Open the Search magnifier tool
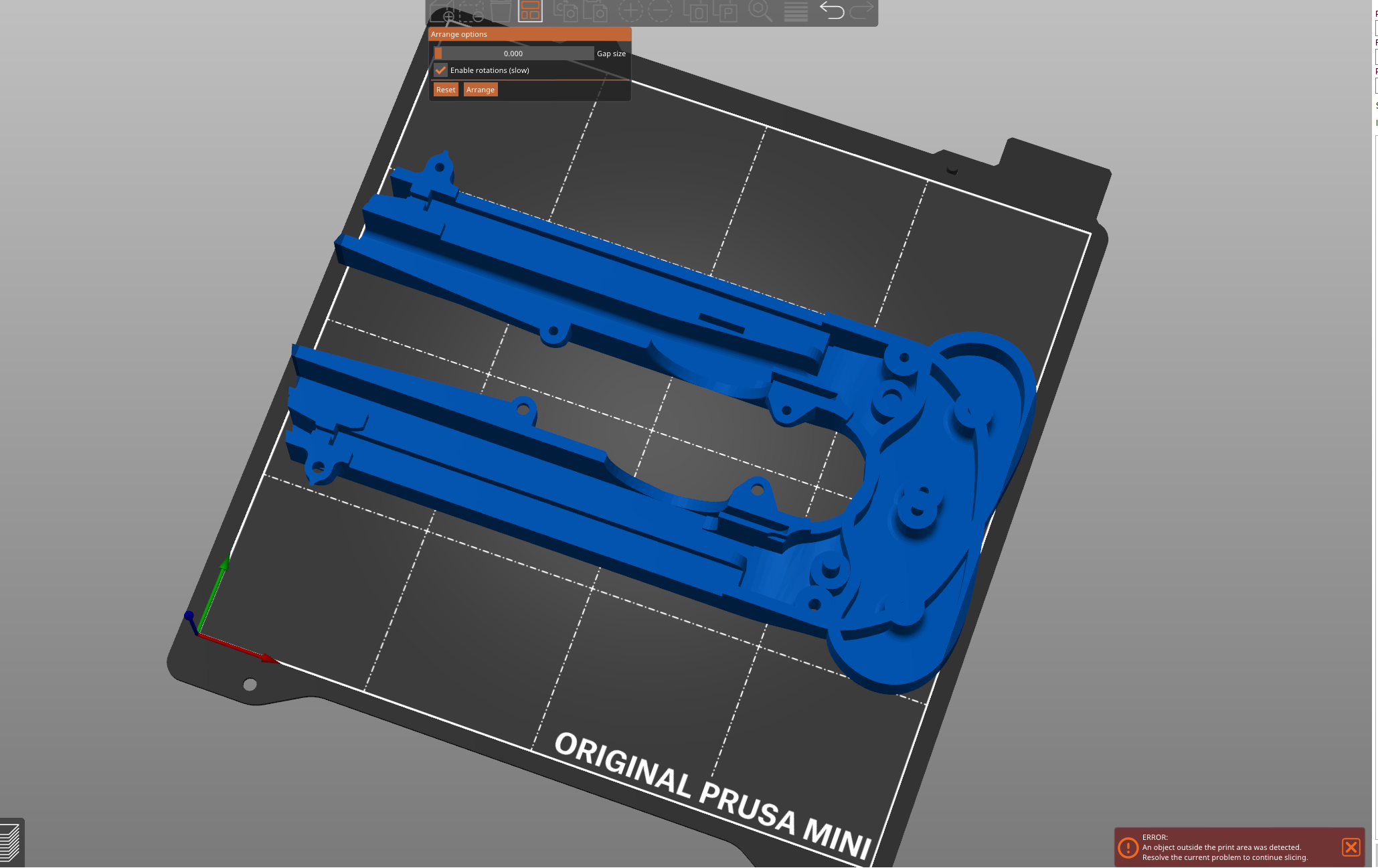The height and width of the screenshot is (868, 1378). [x=760, y=10]
